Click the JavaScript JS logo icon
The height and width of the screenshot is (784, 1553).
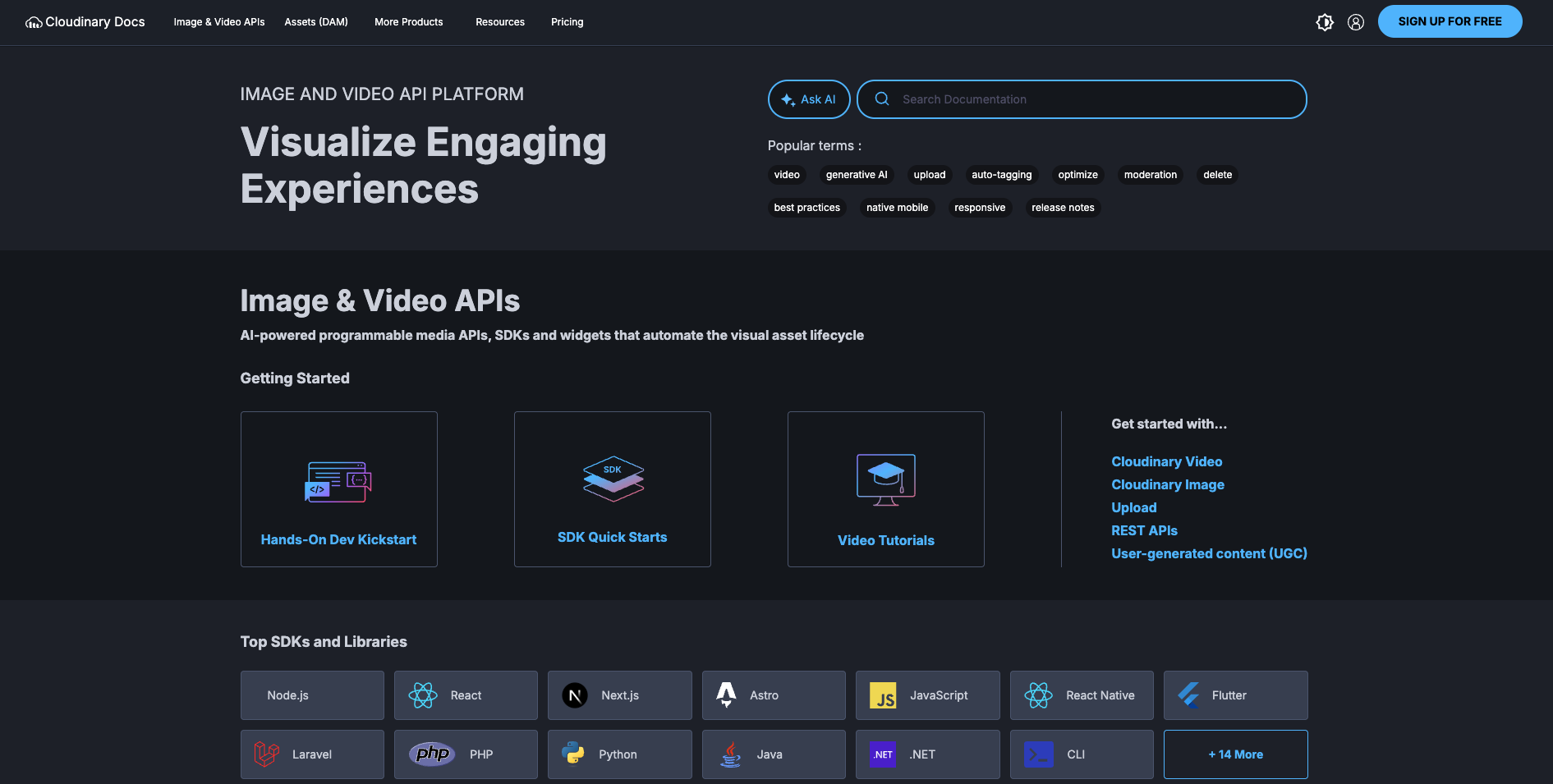click(x=883, y=695)
